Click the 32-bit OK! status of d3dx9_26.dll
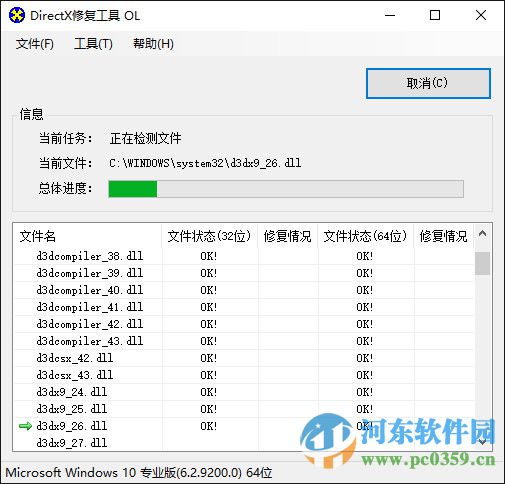Image resolution: width=505 pixels, height=484 pixels. coord(209,426)
